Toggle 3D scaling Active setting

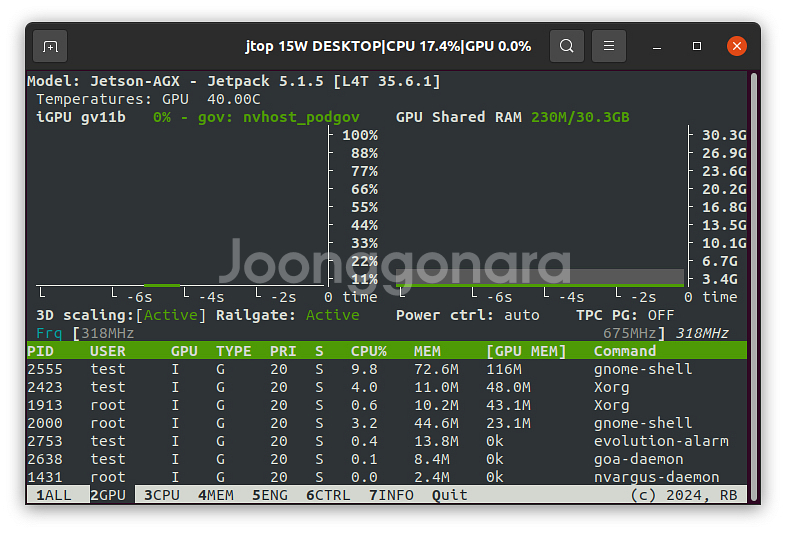(170, 315)
